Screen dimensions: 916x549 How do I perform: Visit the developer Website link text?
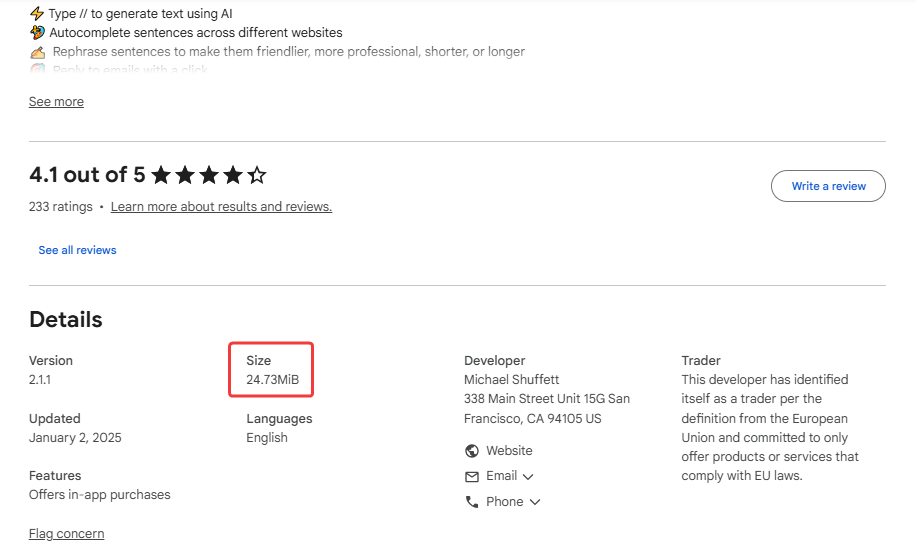point(509,451)
